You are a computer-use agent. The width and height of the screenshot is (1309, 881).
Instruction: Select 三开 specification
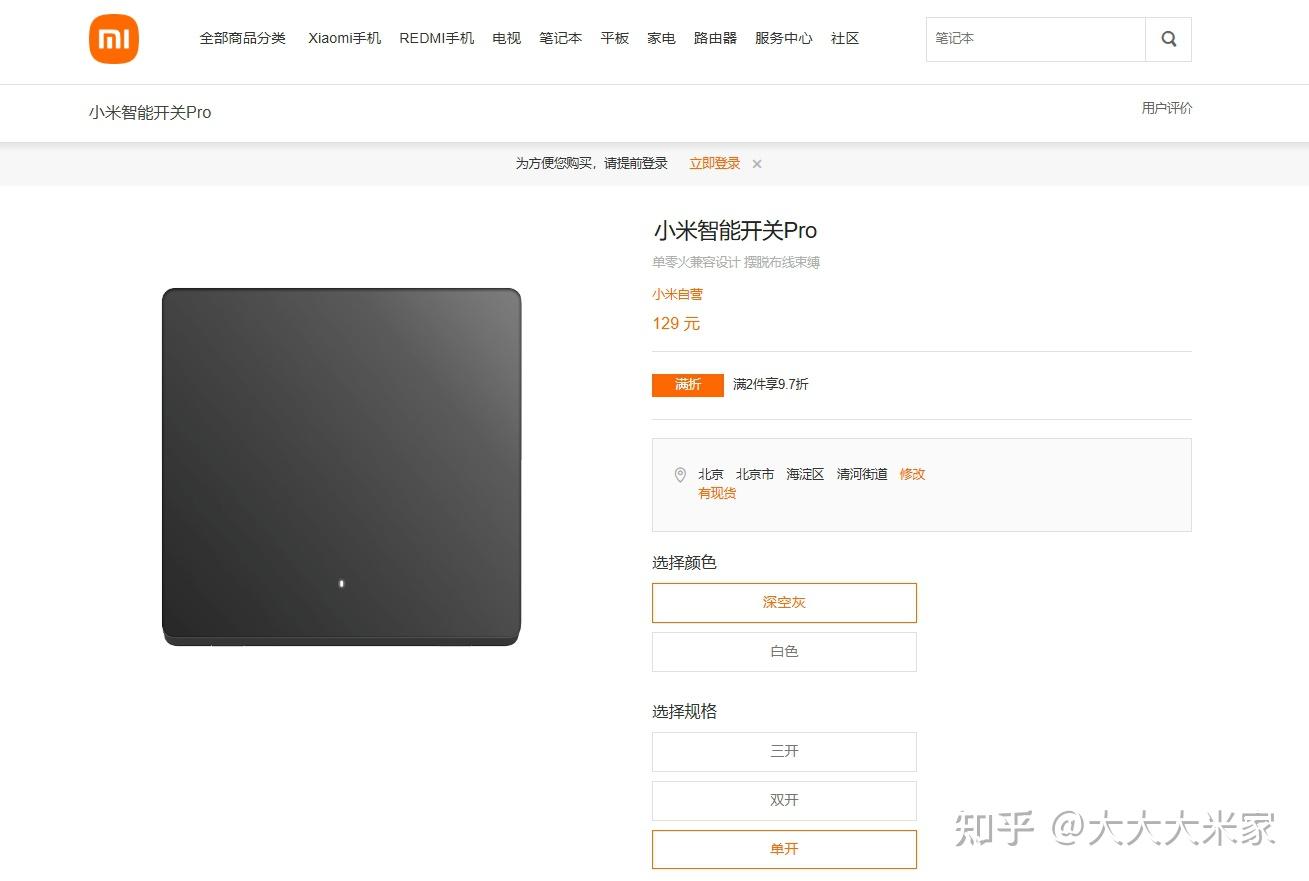pos(784,752)
